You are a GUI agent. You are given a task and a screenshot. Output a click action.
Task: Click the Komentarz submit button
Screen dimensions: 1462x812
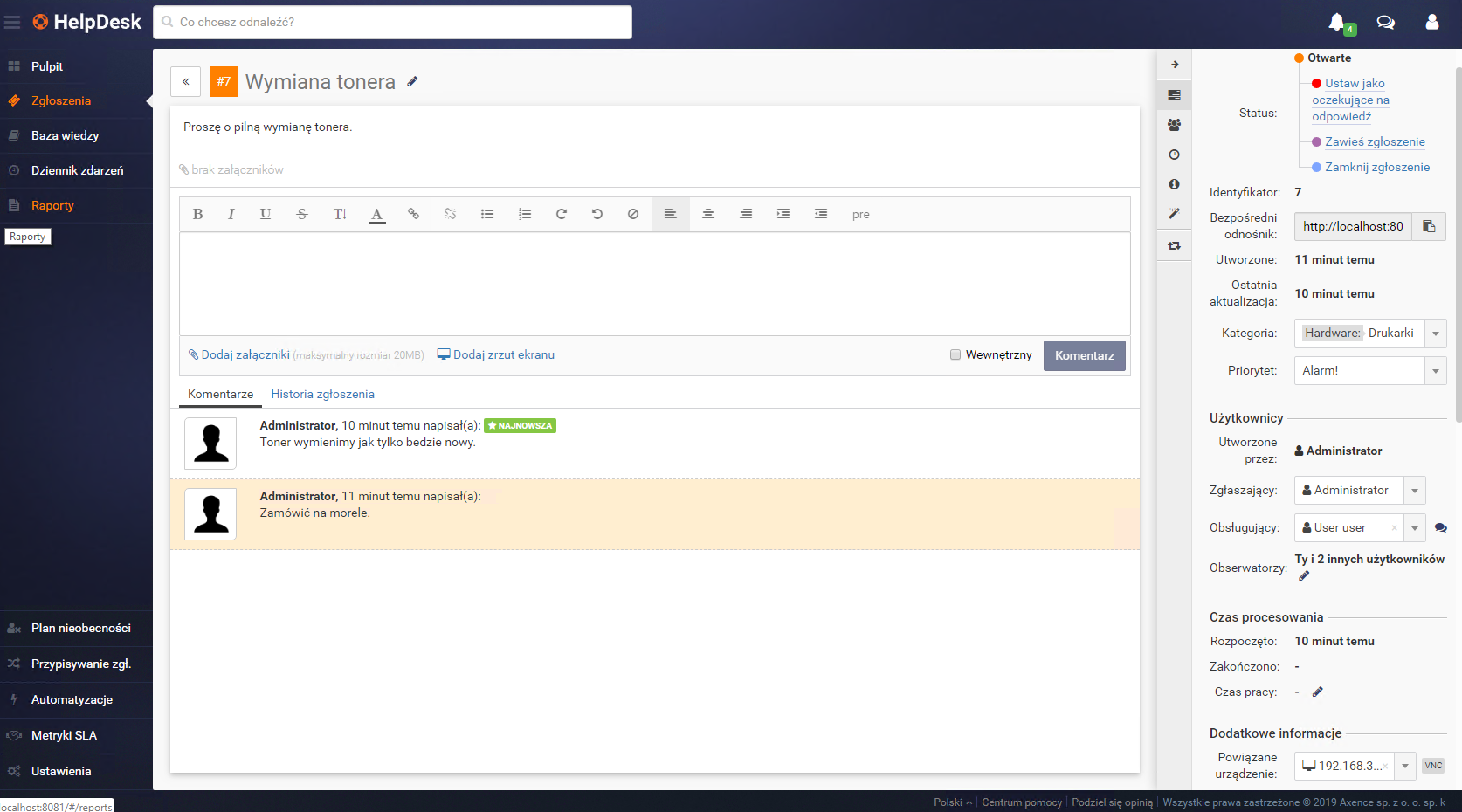click(x=1084, y=355)
